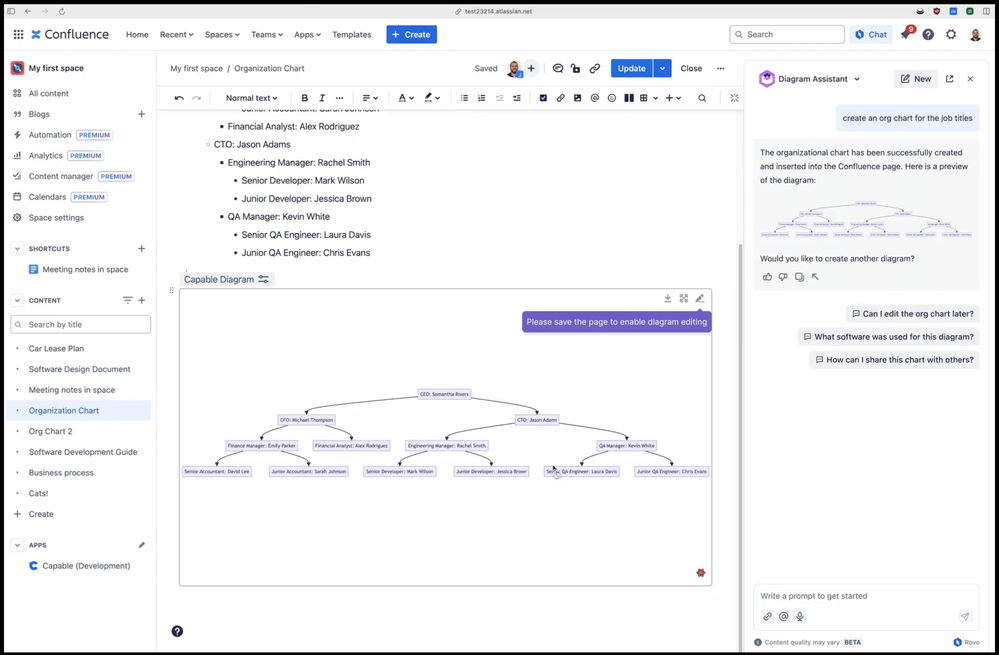The height and width of the screenshot is (655, 999).
Task: Go to Home in top navigation
Action: [137, 34]
